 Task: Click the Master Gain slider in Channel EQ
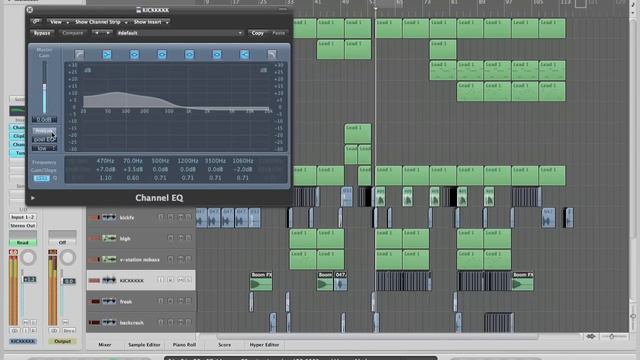coord(44,88)
